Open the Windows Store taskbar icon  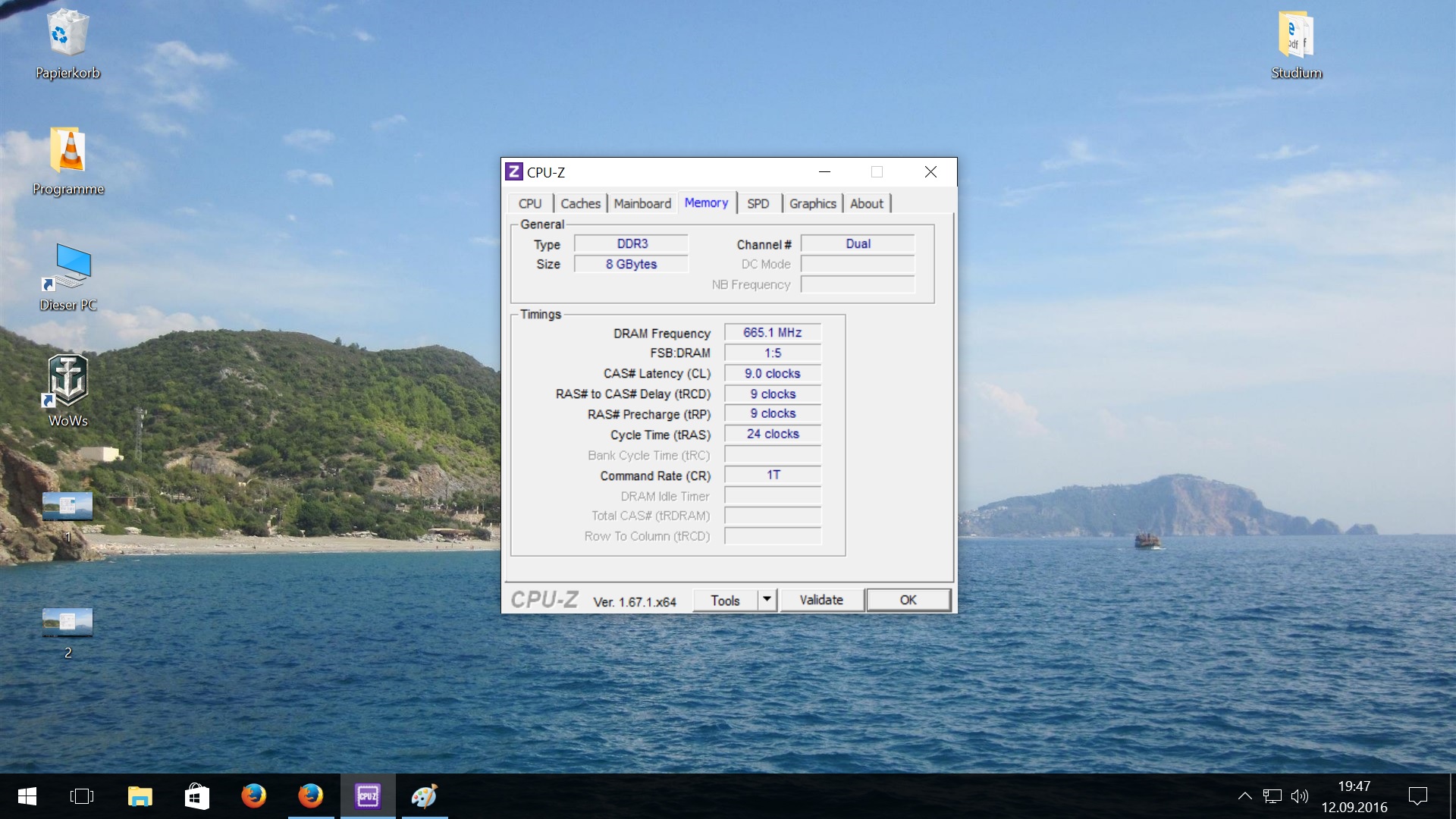coord(197,796)
